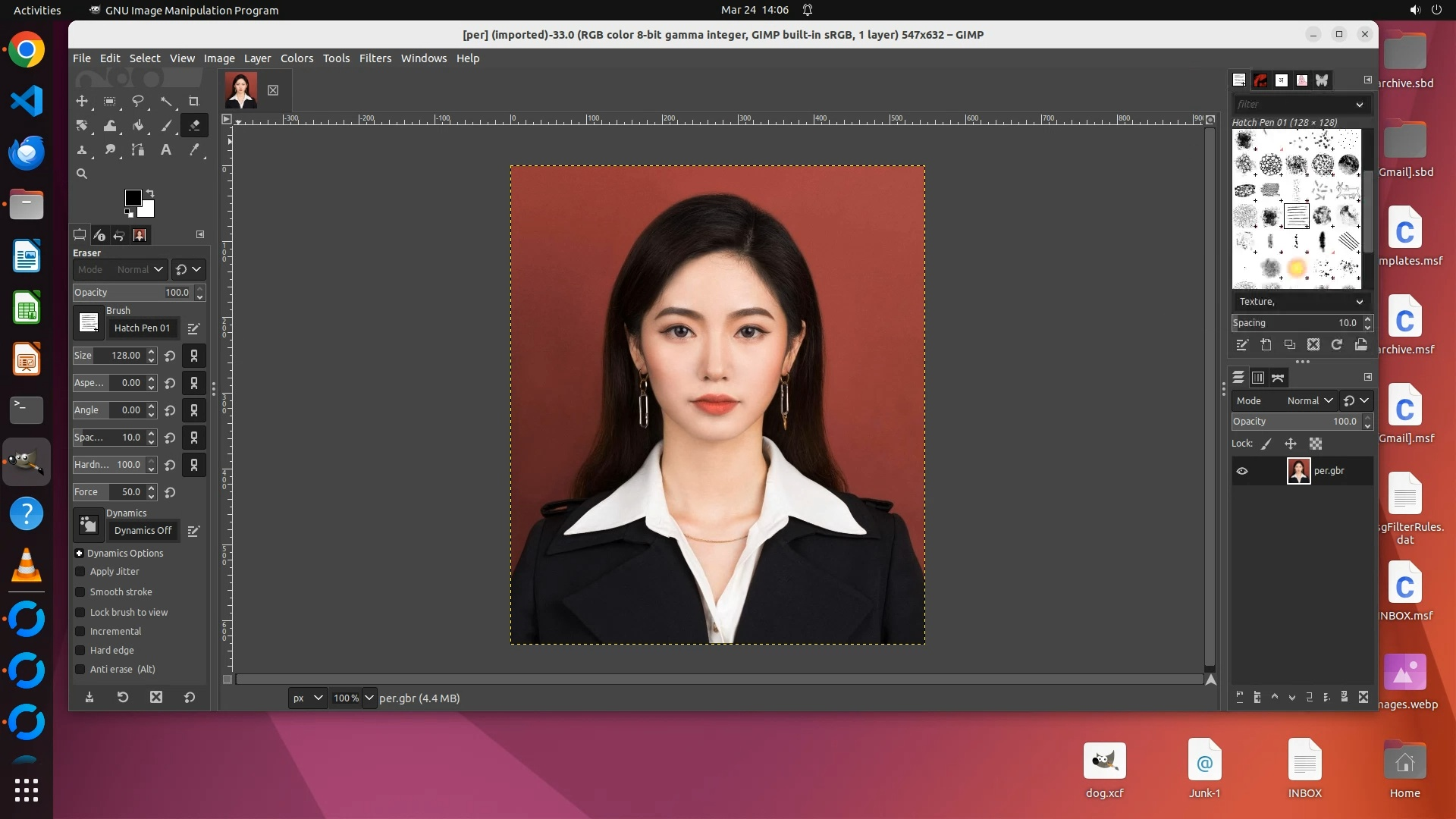Click the foreground black color swatch

click(133, 198)
